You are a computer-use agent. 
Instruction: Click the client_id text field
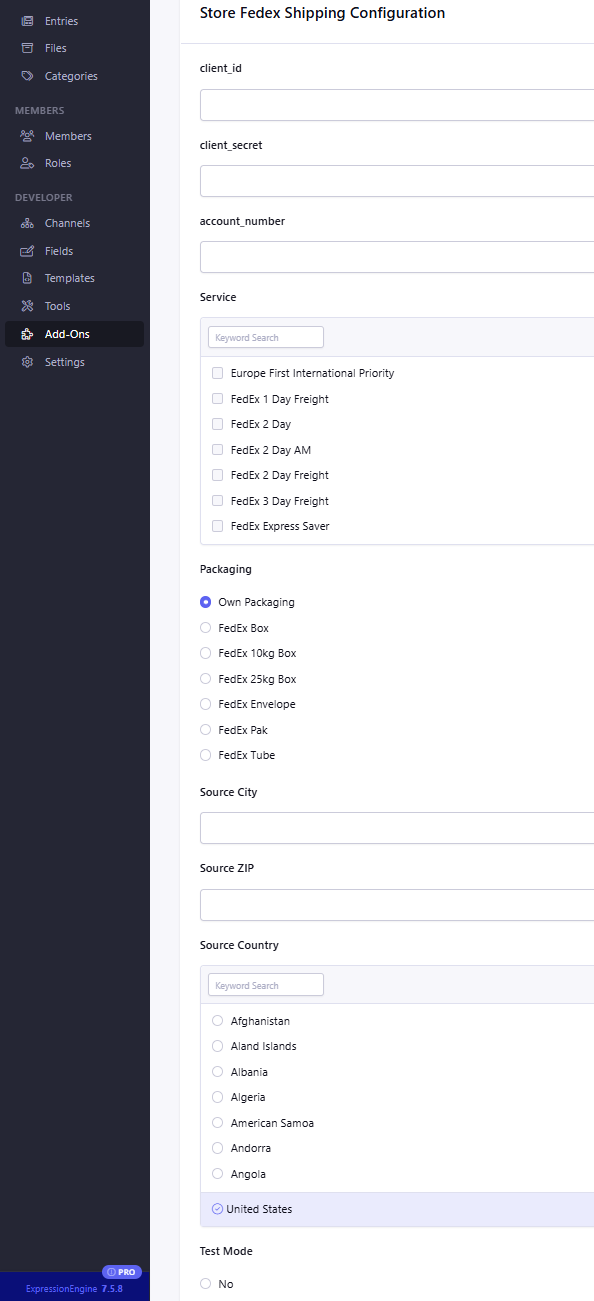[x=397, y=105]
